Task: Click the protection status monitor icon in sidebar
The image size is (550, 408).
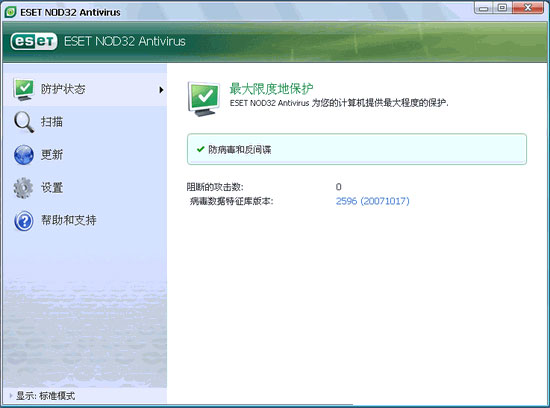Action: tap(24, 89)
